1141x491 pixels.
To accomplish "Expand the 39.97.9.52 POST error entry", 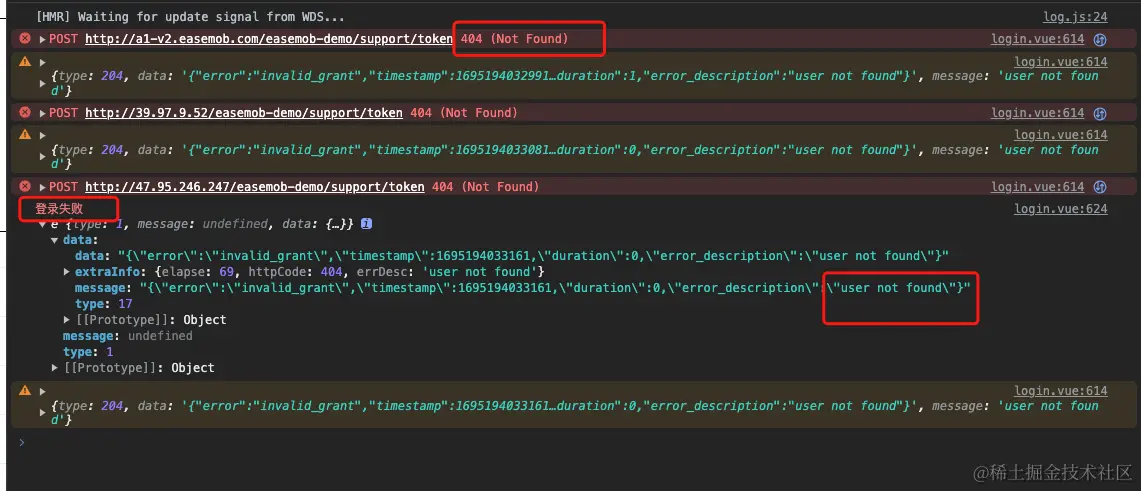I will coord(42,113).
